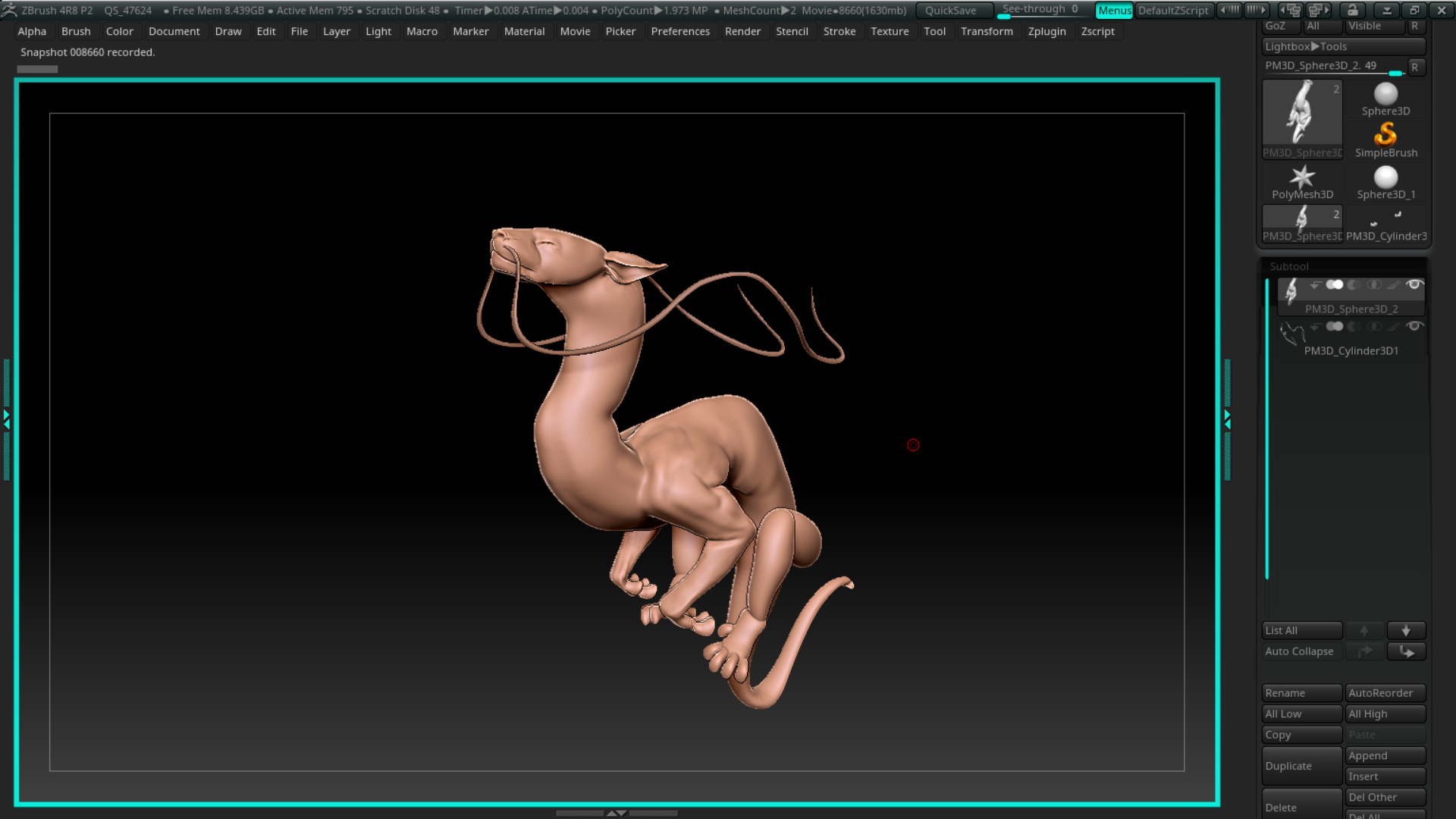Click the load previous user interface layout icon
1456x819 pixels.
pyautogui.click(x=1291, y=10)
